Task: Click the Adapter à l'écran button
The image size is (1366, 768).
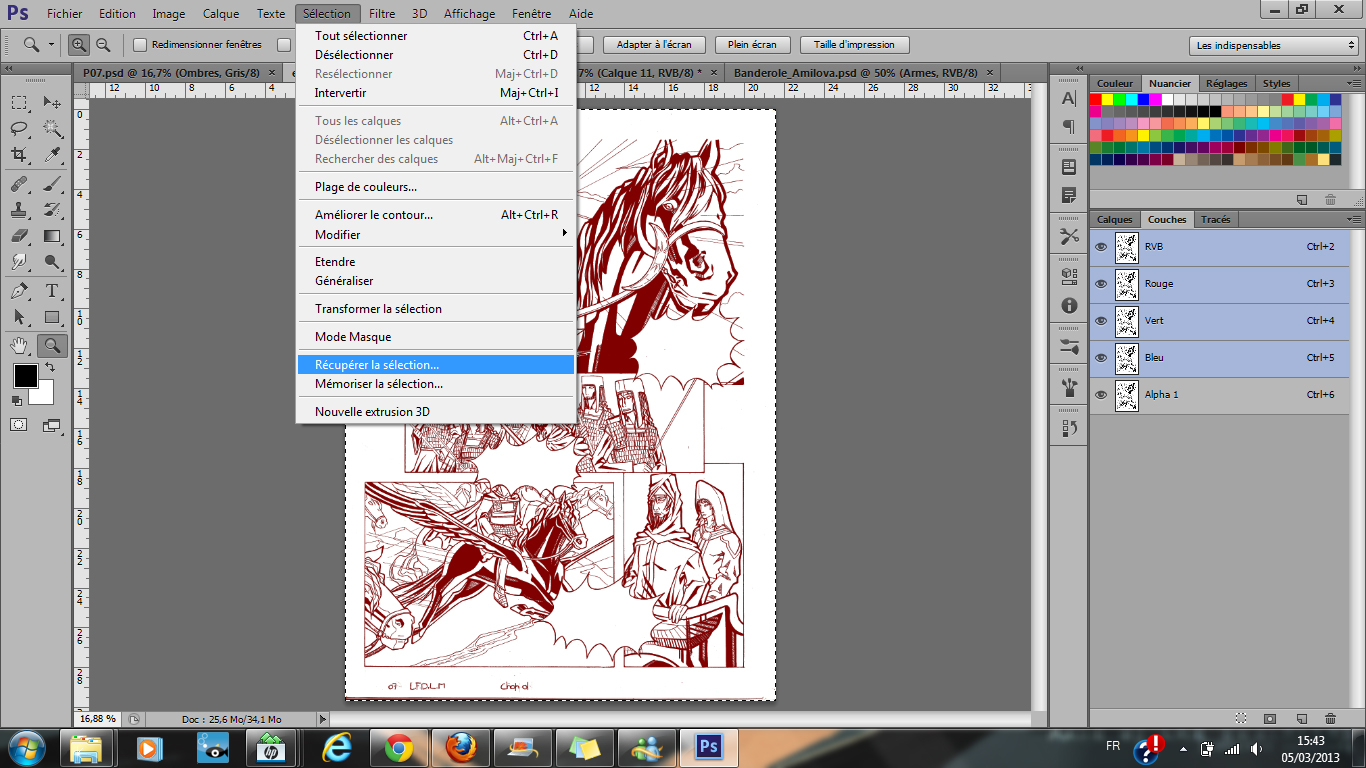Action: click(x=654, y=45)
